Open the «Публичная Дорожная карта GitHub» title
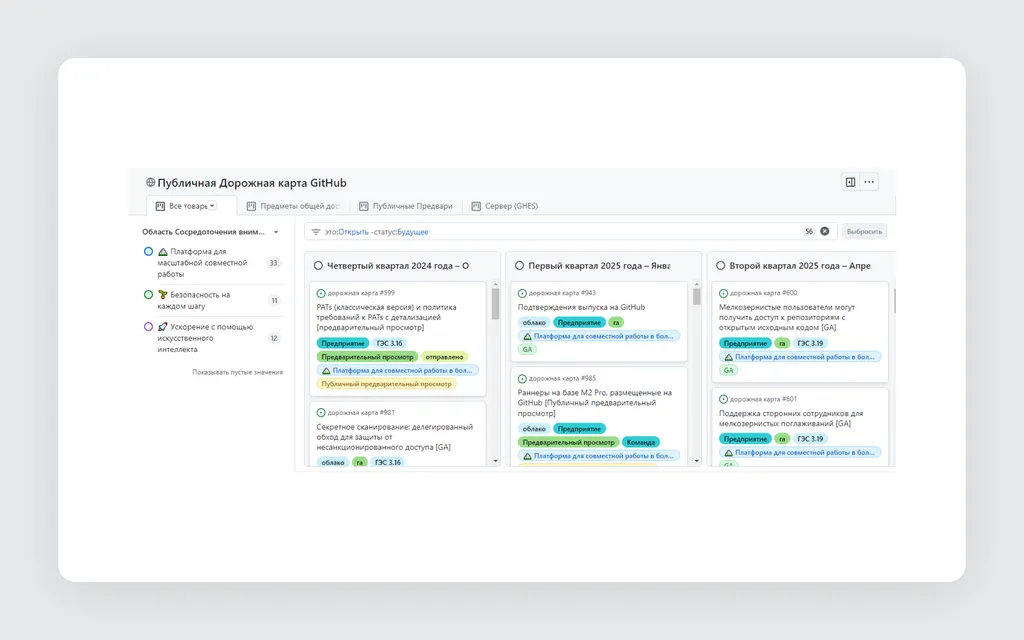 (x=252, y=183)
